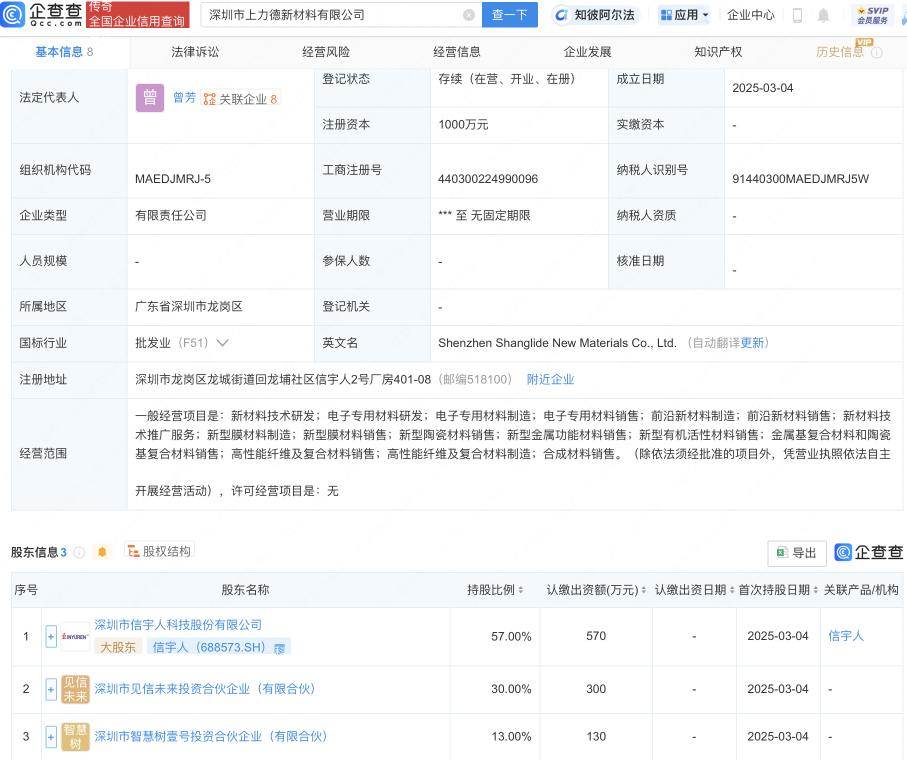Image resolution: width=907 pixels, height=760 pixels.
Task: Open SVIP 会员服务 badge
Action: (x=872, y=15)
